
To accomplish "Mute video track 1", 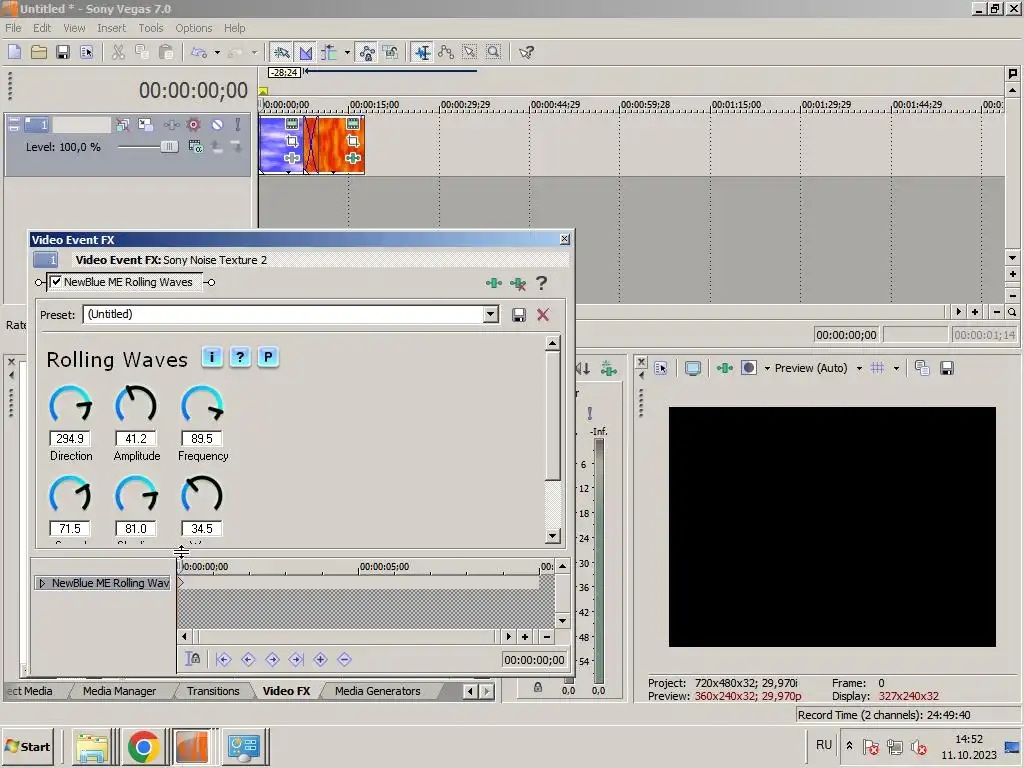I will [x=217, y=125].
